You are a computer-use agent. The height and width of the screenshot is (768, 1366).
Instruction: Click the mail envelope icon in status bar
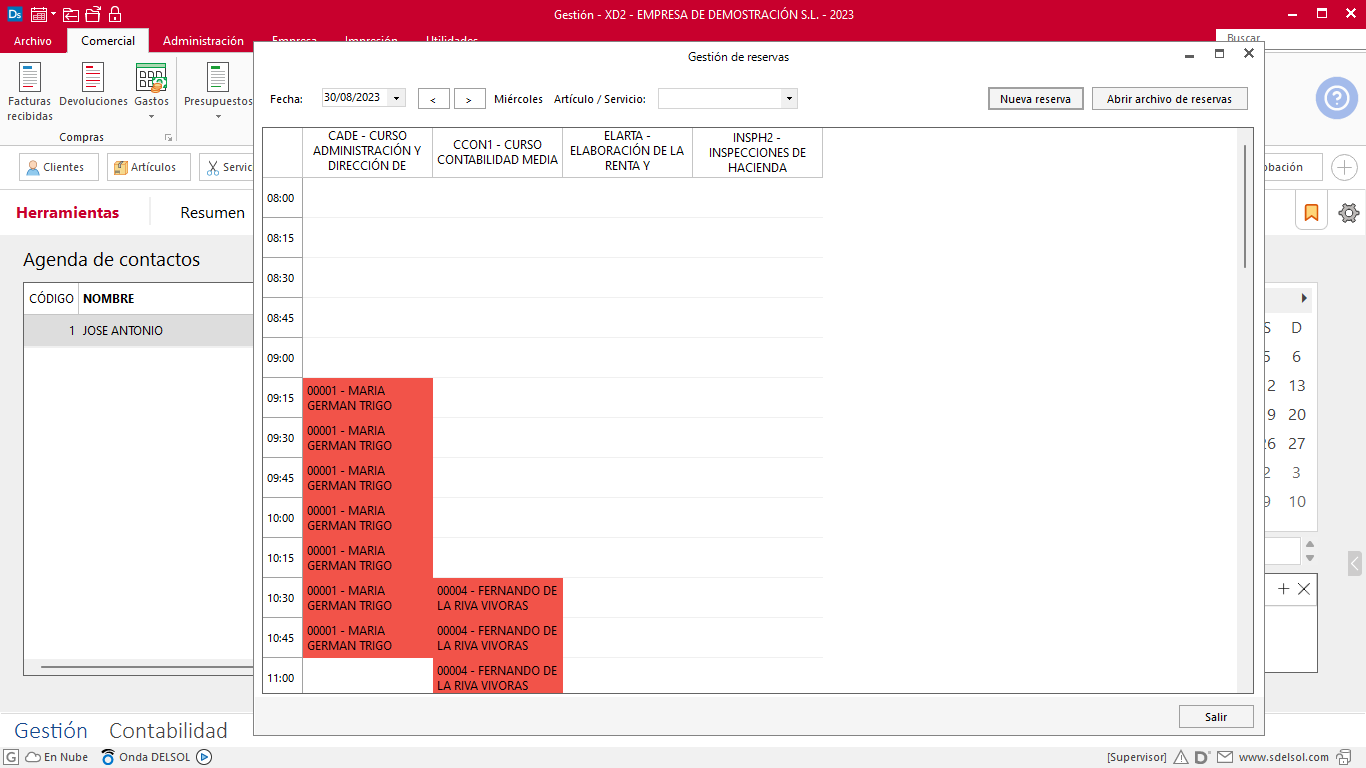pos(1226,757)
